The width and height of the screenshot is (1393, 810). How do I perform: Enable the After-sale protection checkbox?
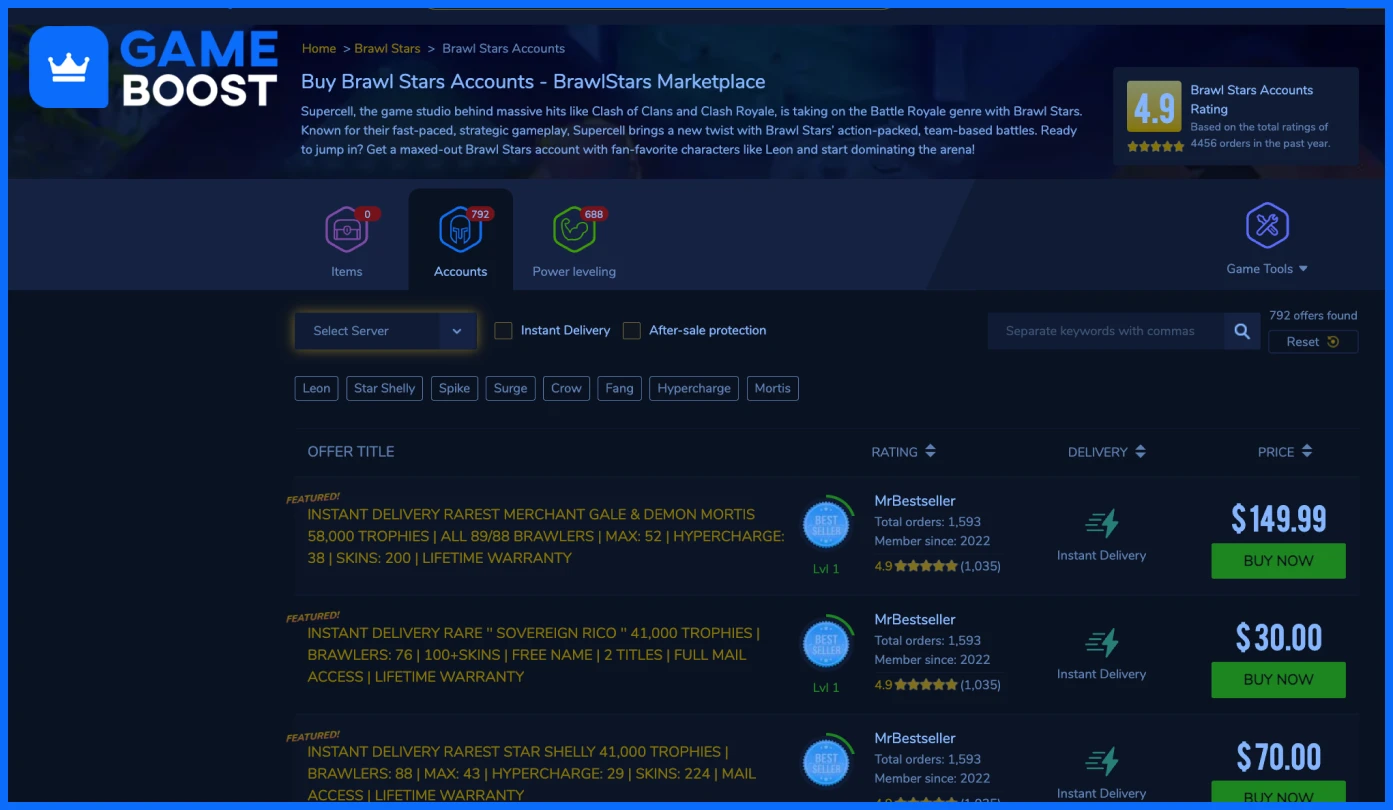click(631, 330)
